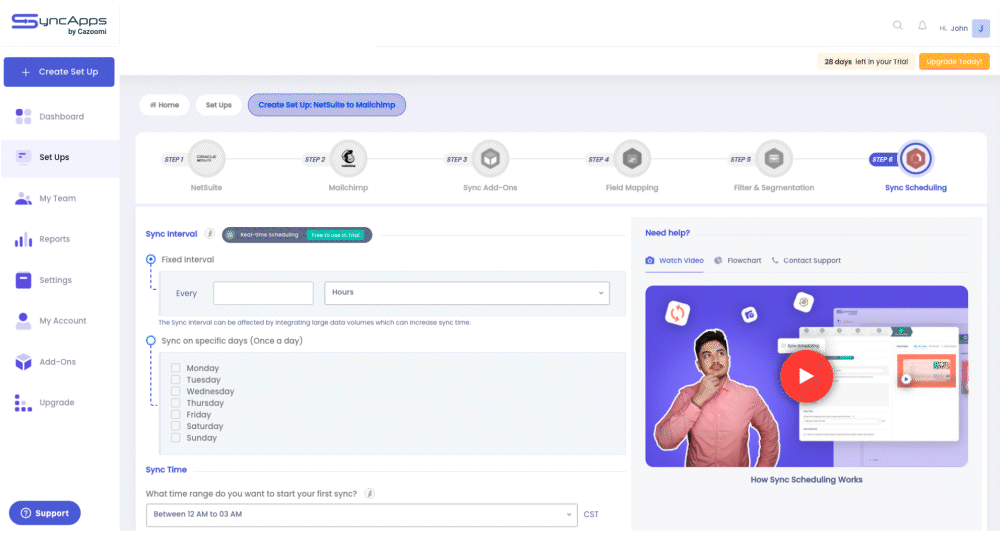This screenshot has width=1000, height=542.
Task: Click the Reports bar chart icon
Action: (24, 239)
